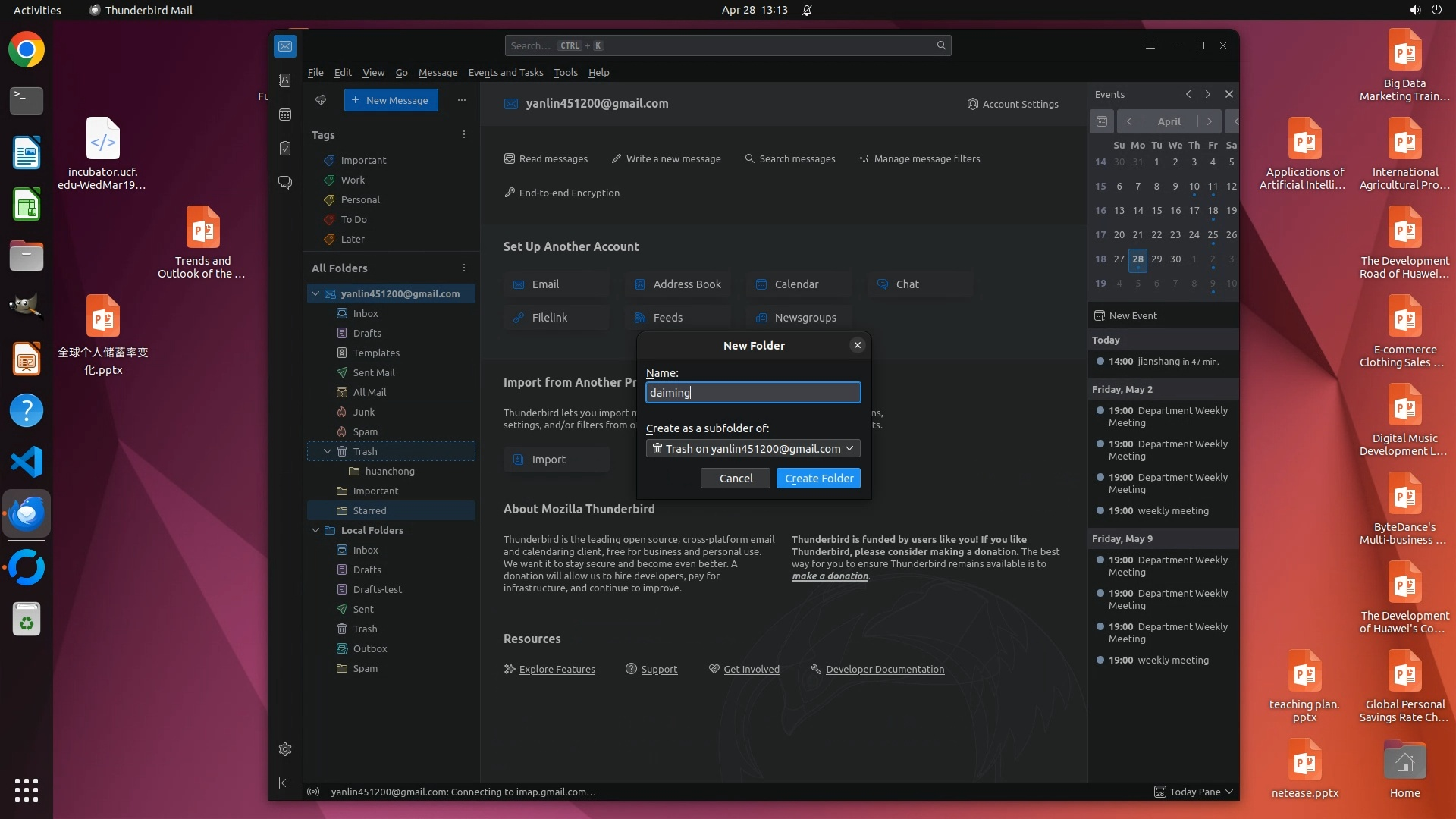This screenshot has width=1456, height=819.
Task: Open the Calendar space in sidebar
Action: tap(285, 115)
